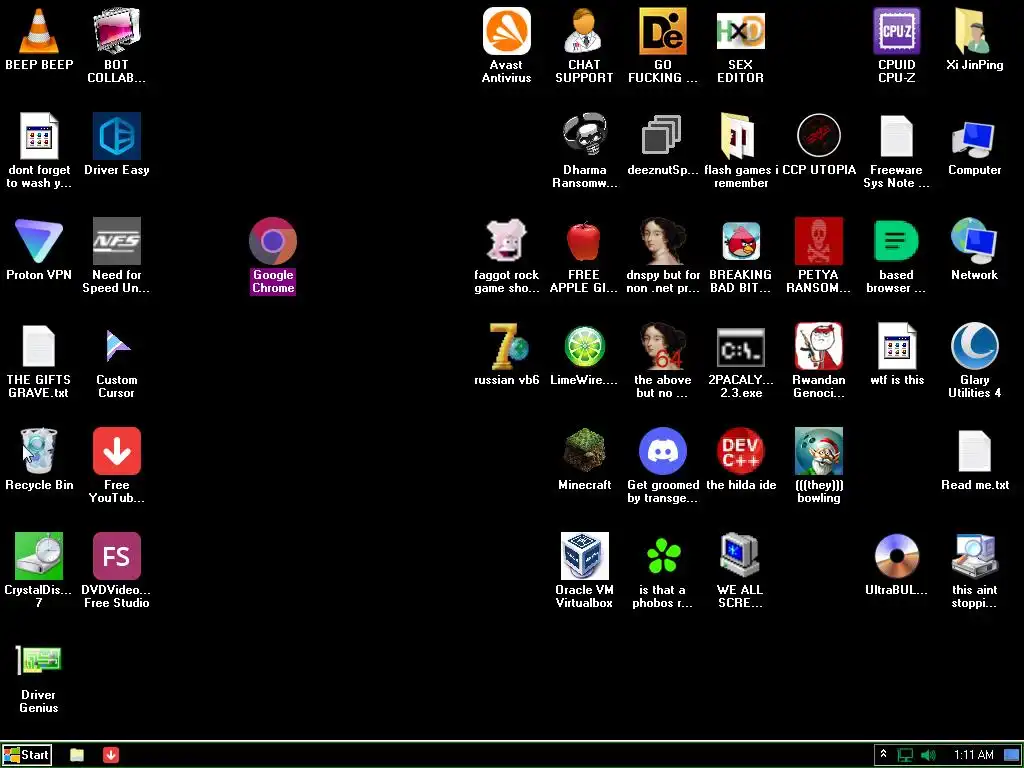Click the 1:11 AM clock
Image resolution: width=1024 pixels, height=768 pixels.
click(973, 755)
